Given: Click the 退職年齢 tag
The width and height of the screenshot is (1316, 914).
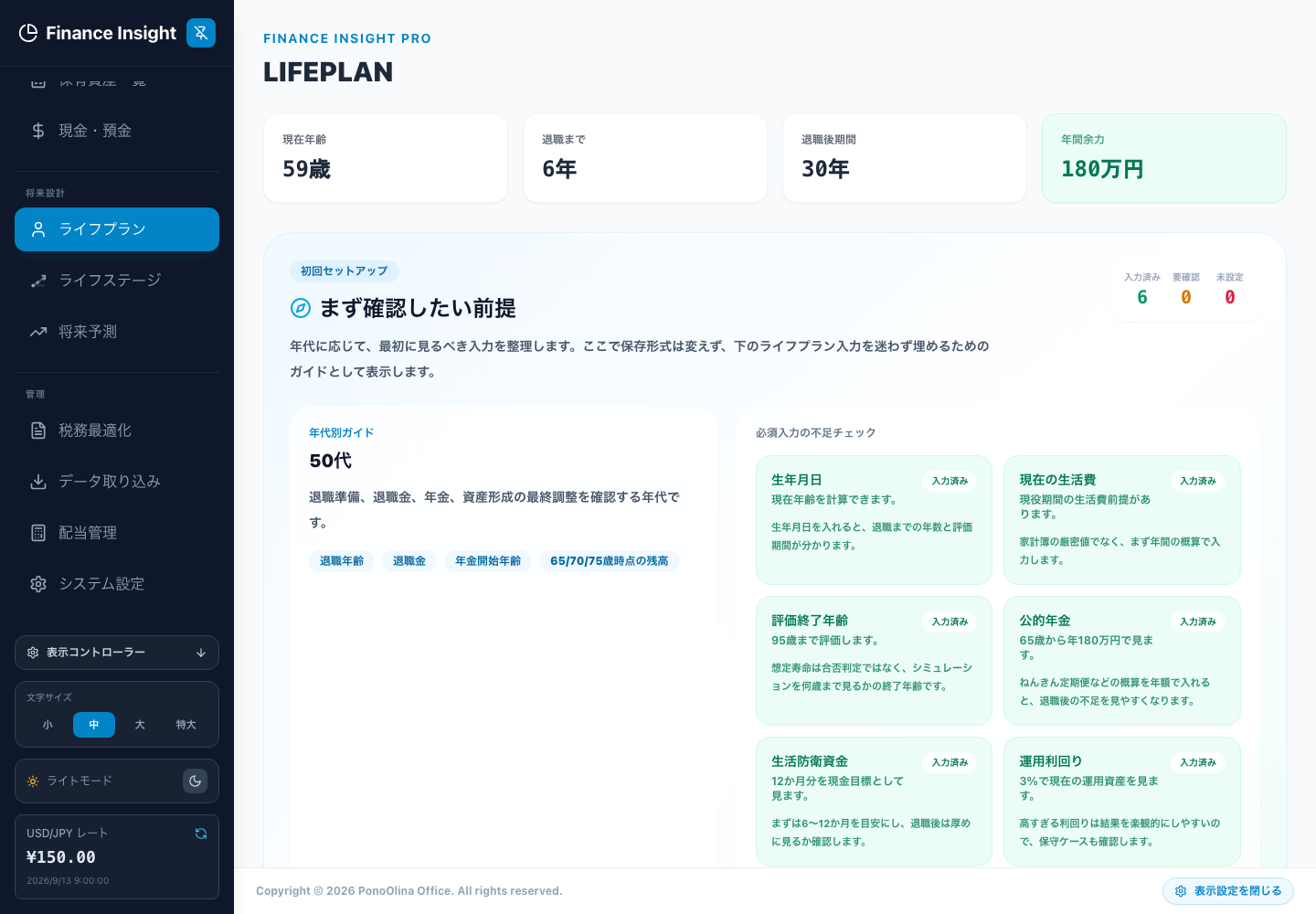Looking at the screenshot, I should pyautogui.click(x=342, y=561).
